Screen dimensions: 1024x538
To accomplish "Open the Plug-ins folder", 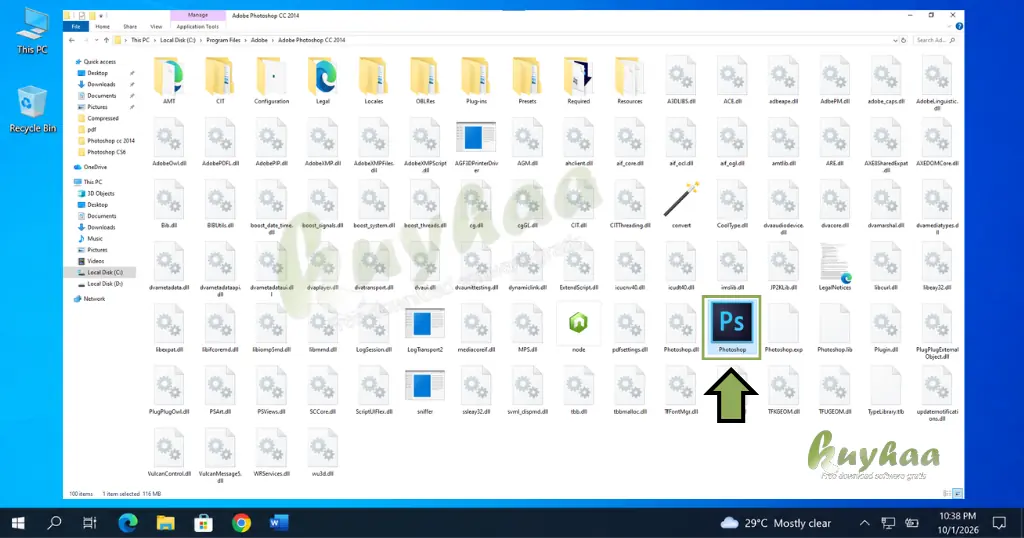I will [476, 81].
